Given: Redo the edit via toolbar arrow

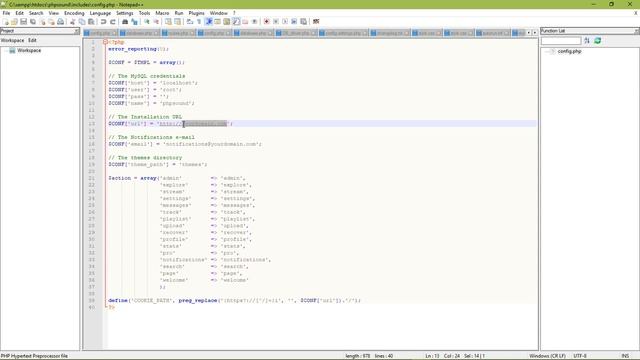Looking at the screenshot, I should (x=113, y=22).
